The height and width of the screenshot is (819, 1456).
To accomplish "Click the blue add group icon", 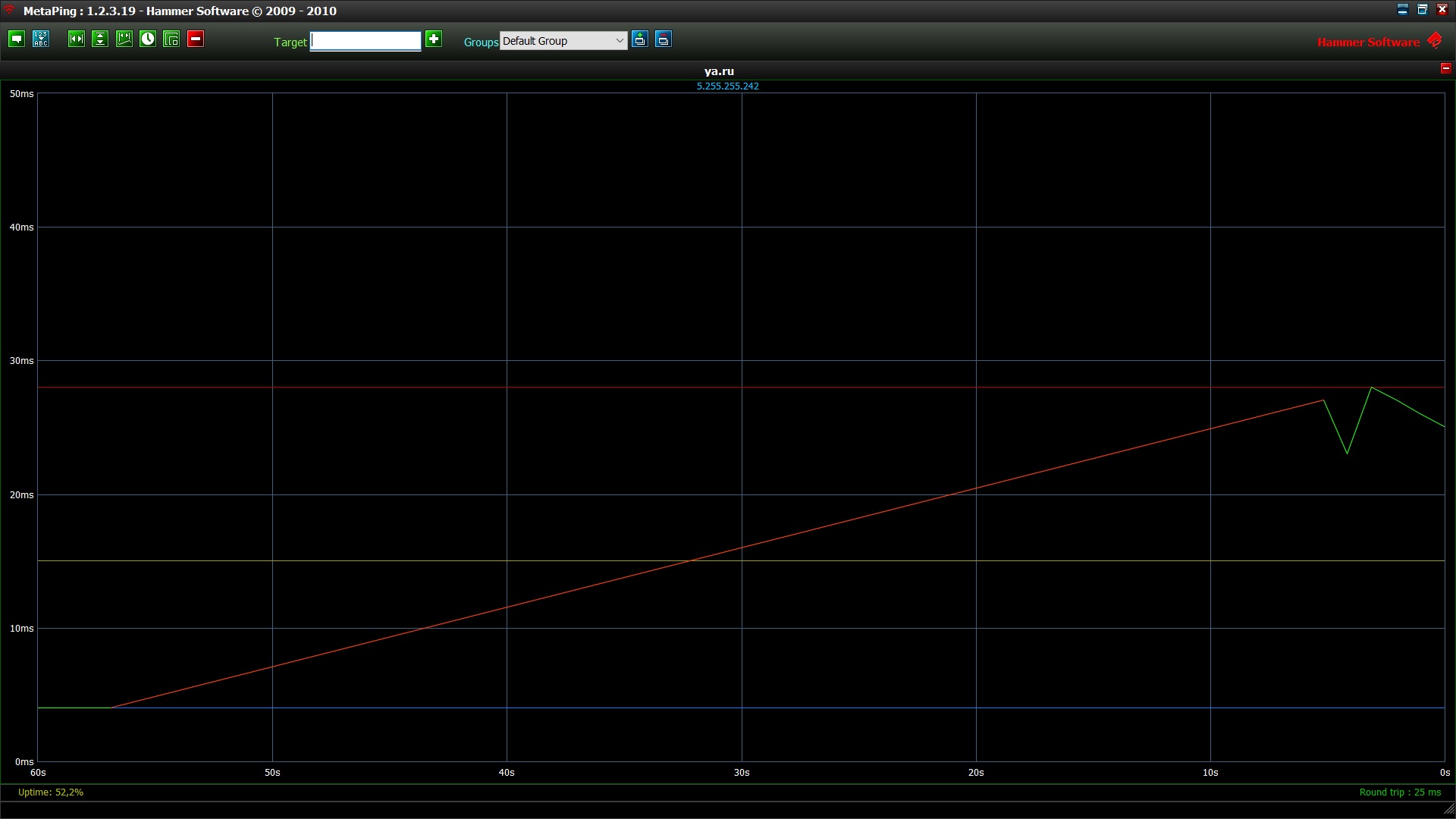I will (640, 39).
